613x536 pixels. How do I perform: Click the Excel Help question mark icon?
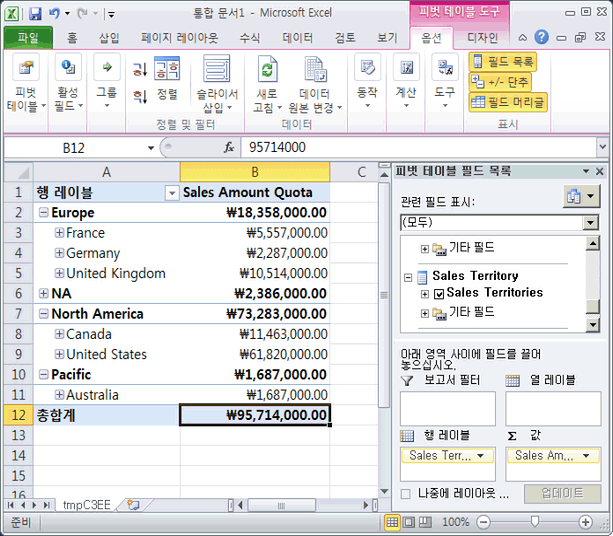[x=541, y=37]
